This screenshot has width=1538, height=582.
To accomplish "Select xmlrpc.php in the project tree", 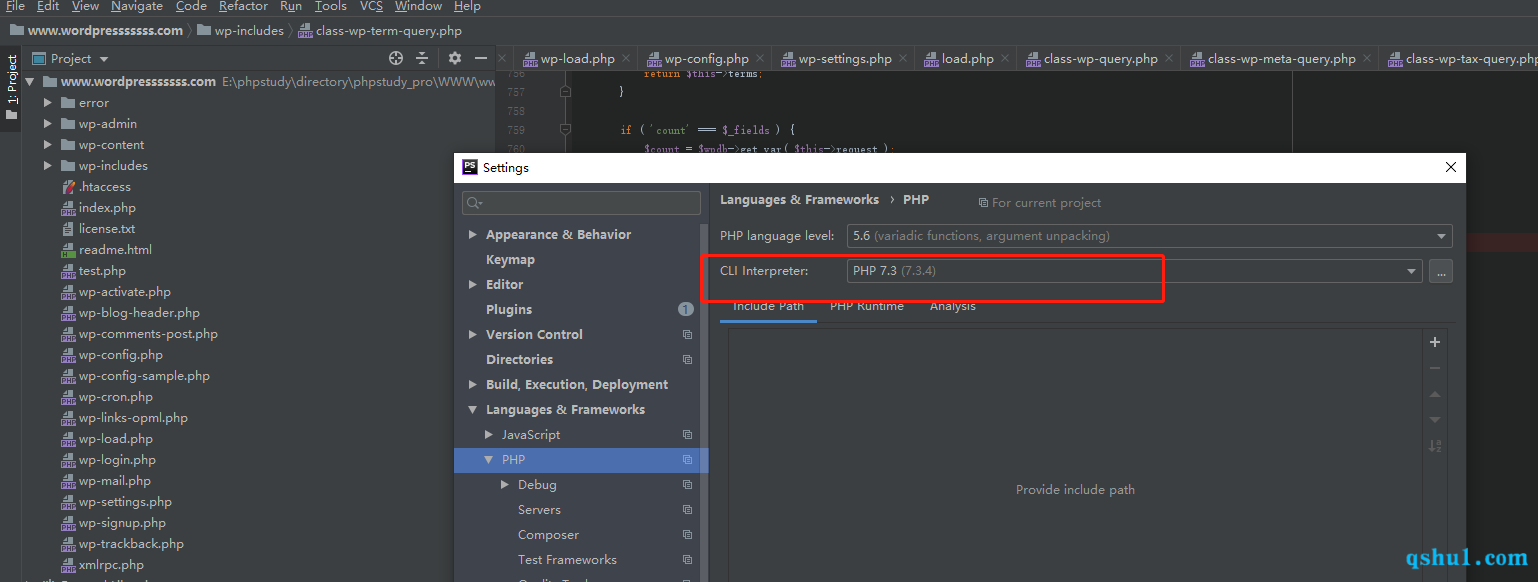I will [111, 565].
